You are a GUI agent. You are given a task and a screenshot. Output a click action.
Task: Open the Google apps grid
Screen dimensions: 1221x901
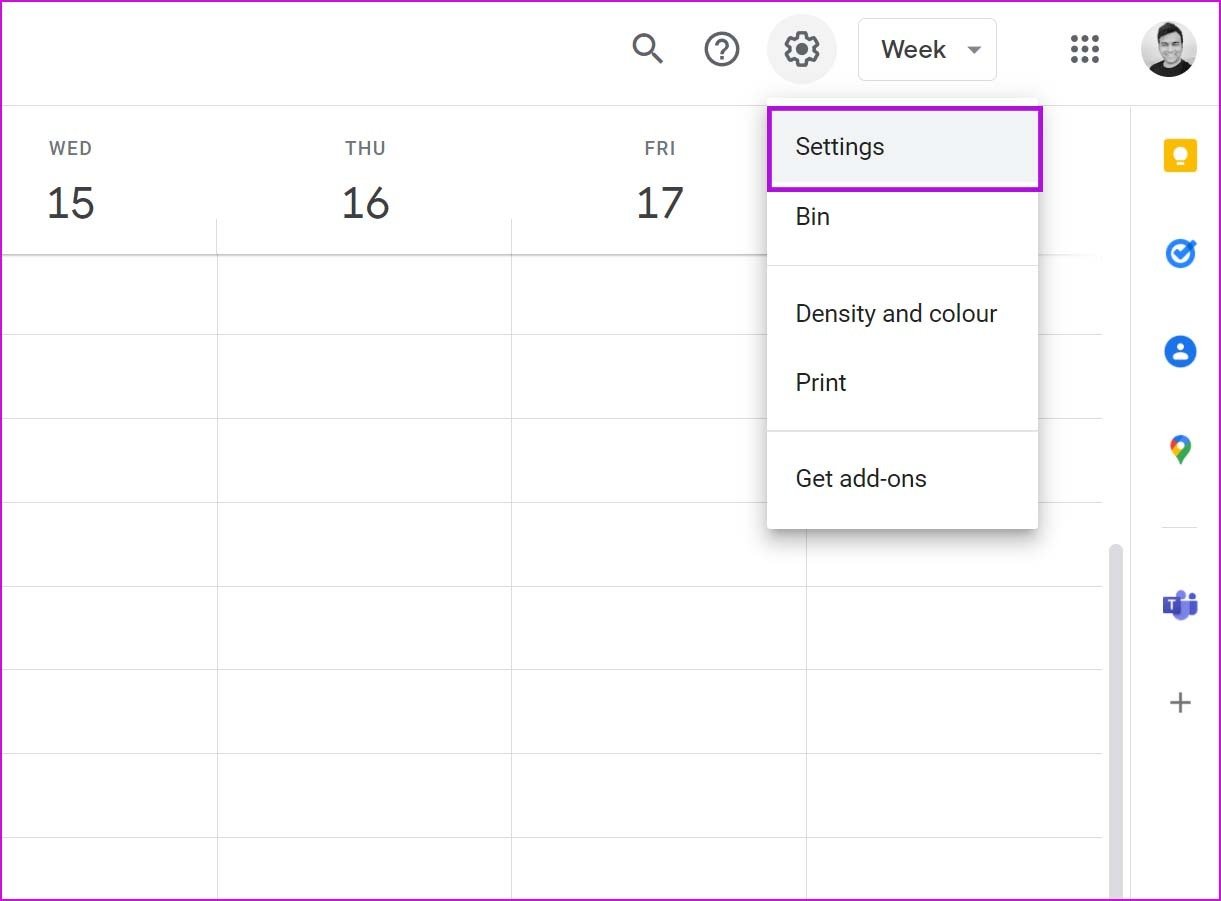1085,49
